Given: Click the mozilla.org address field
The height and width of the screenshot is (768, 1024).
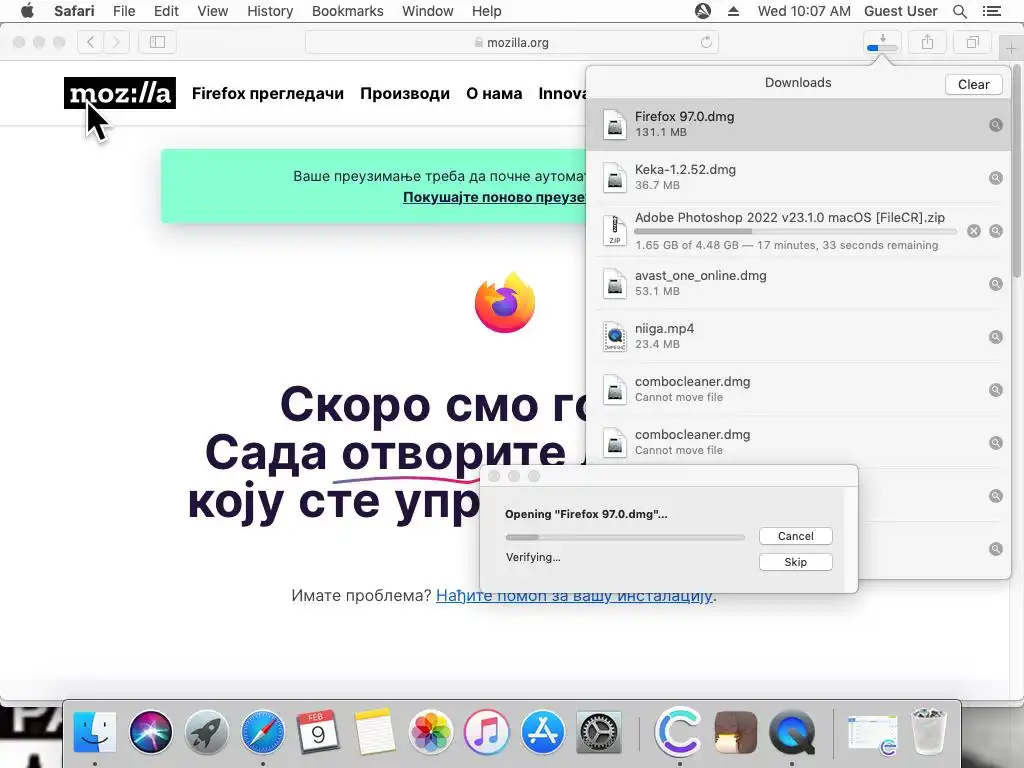Looking at the screenshot, I should [512, 42].
